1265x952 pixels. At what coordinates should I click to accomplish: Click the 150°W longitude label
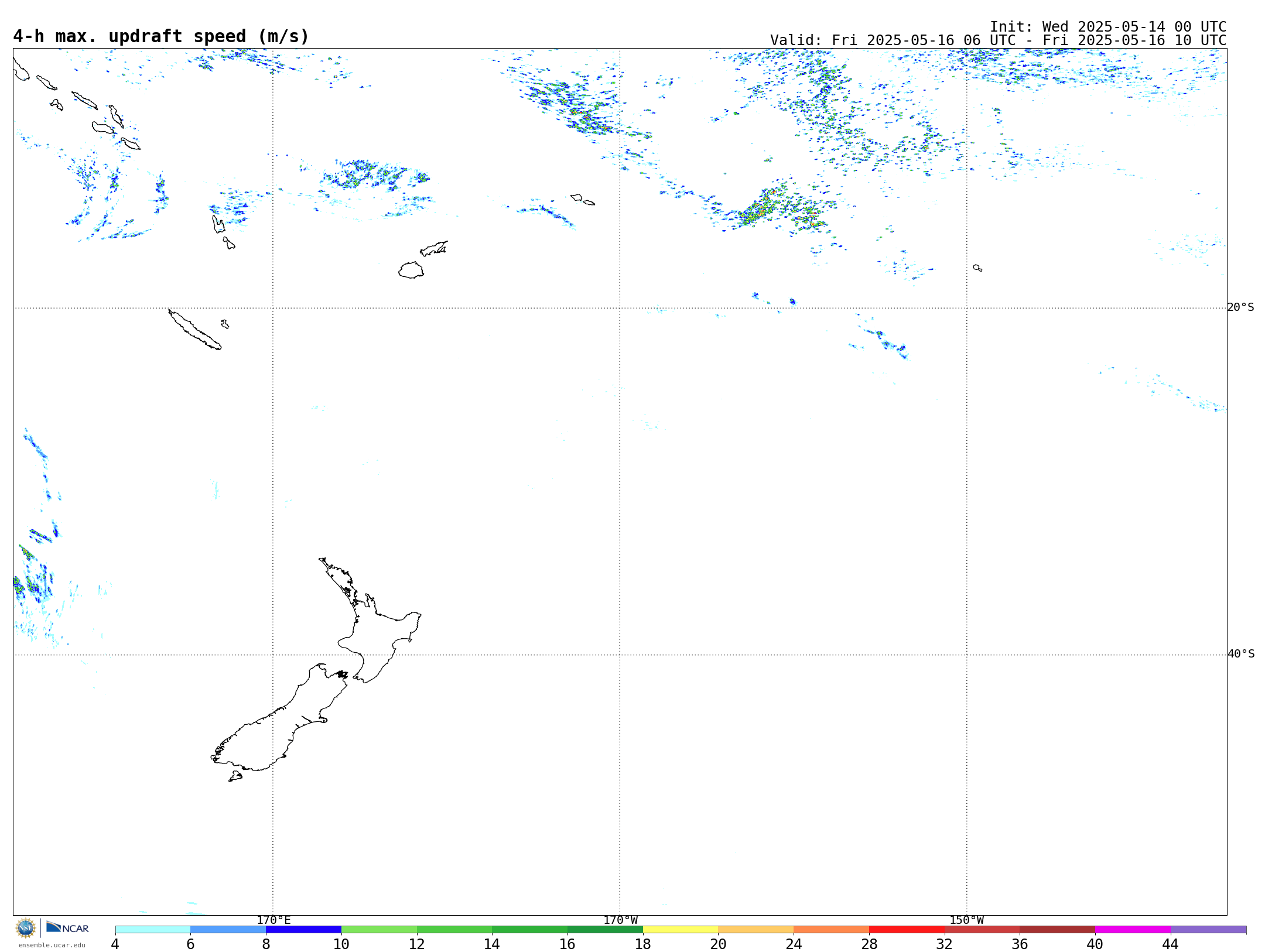[x=966, y=920]
